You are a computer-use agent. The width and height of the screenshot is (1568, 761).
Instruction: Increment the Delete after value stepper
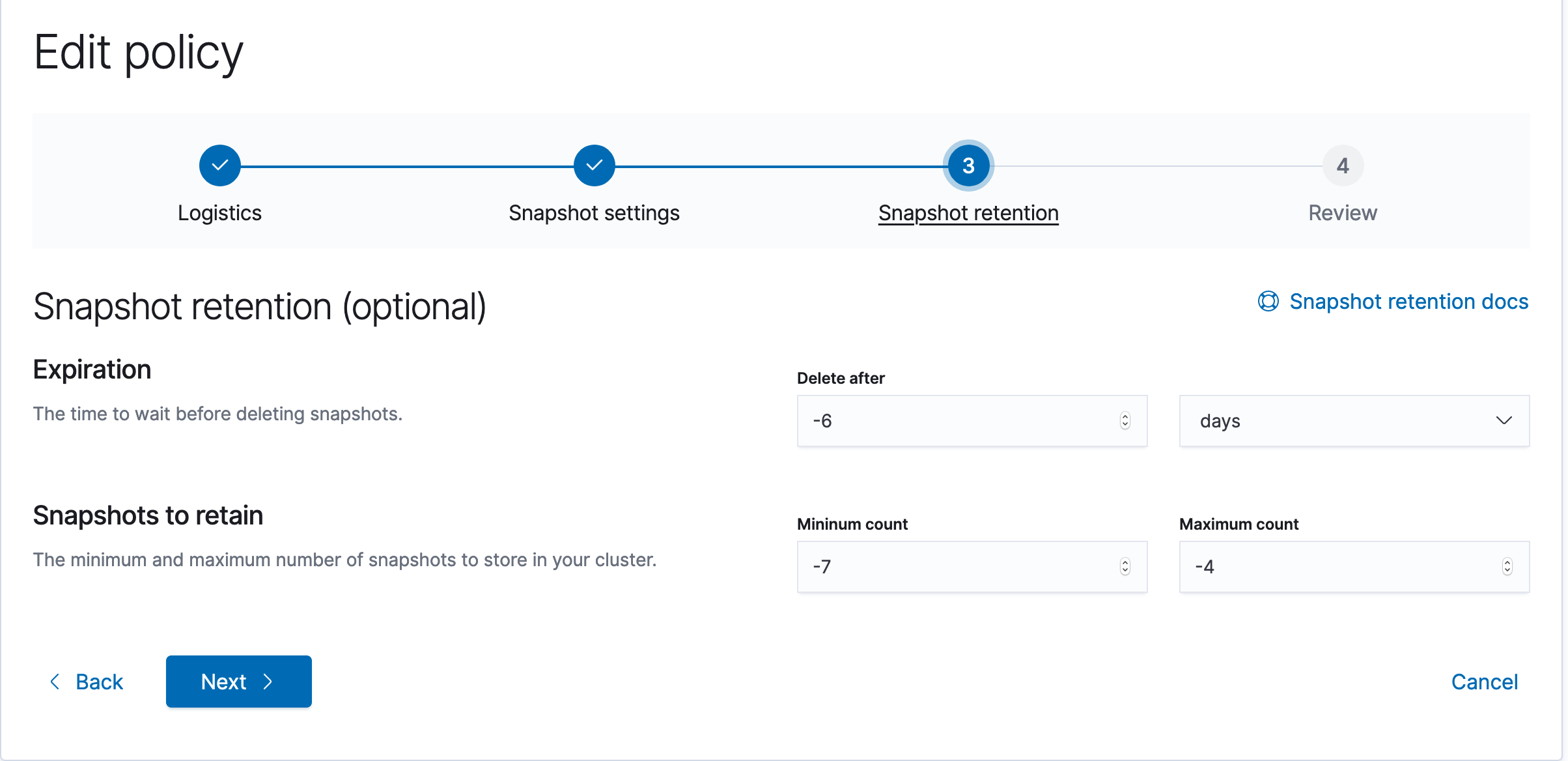click(x=1125, y=417)
